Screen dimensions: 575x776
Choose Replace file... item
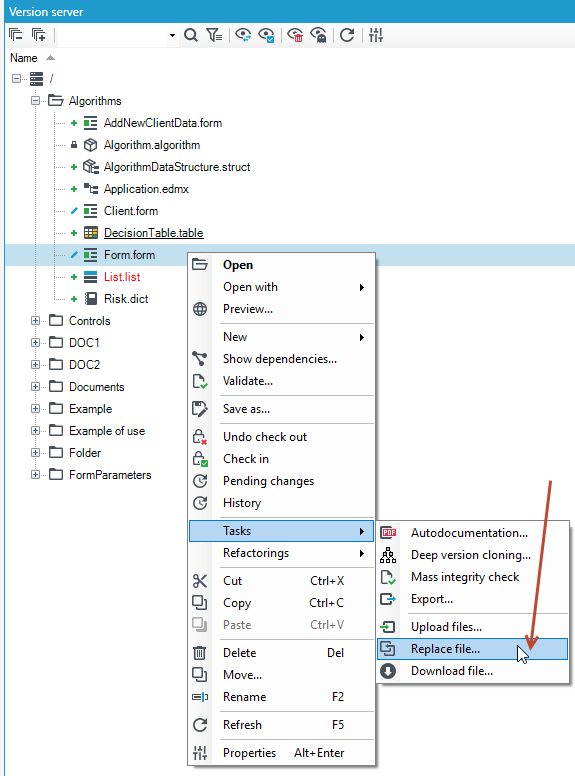473,649
